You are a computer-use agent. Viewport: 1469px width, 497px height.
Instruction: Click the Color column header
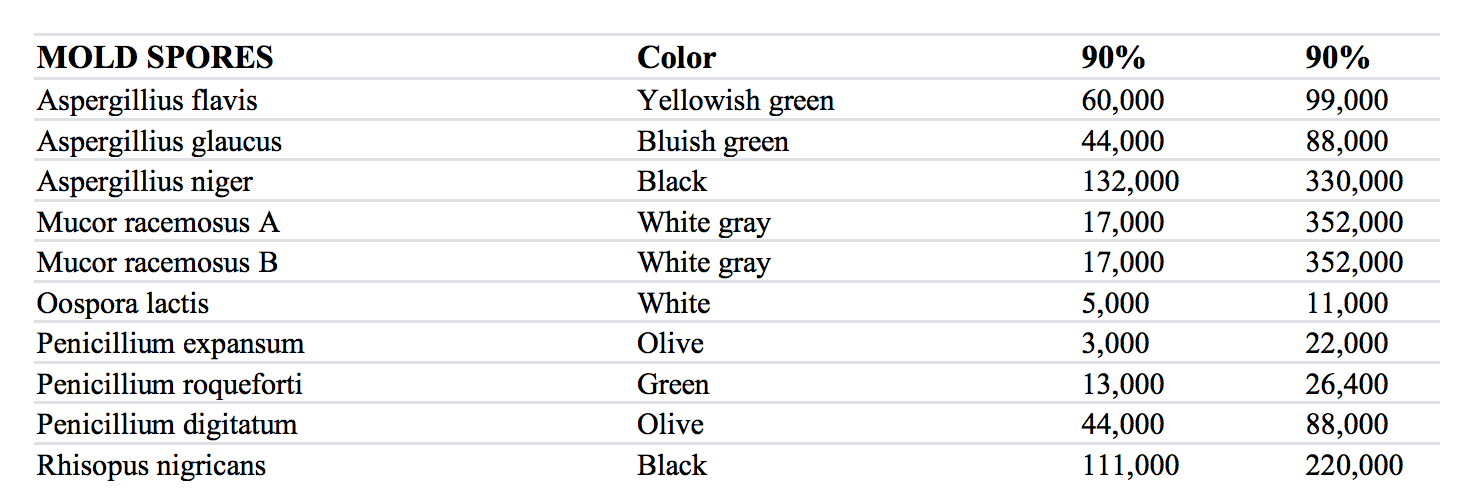676,58
